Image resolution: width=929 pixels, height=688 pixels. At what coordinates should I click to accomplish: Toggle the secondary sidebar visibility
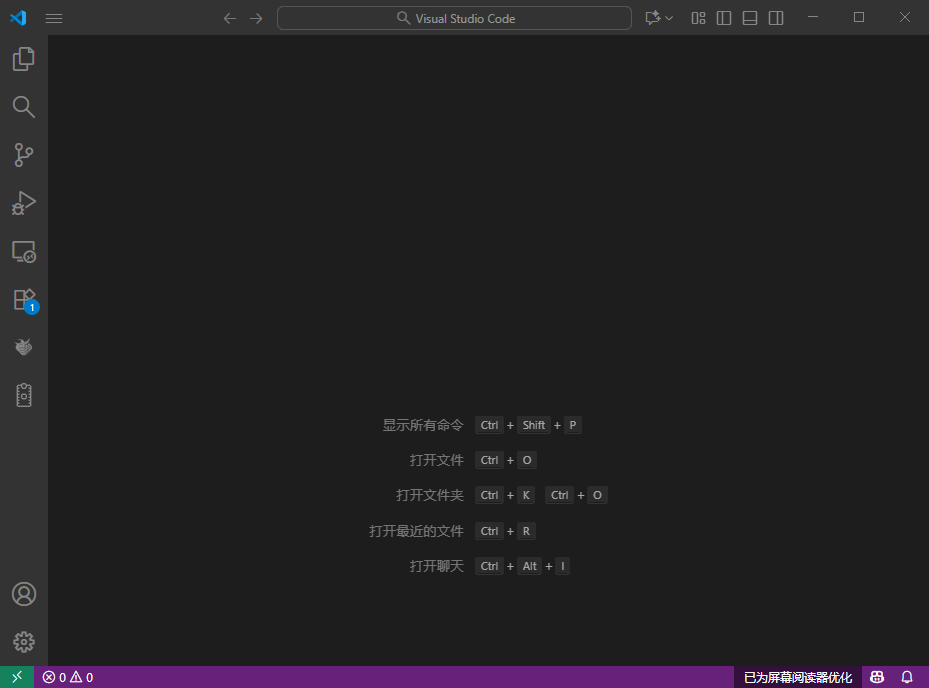(x=776, y=17)
